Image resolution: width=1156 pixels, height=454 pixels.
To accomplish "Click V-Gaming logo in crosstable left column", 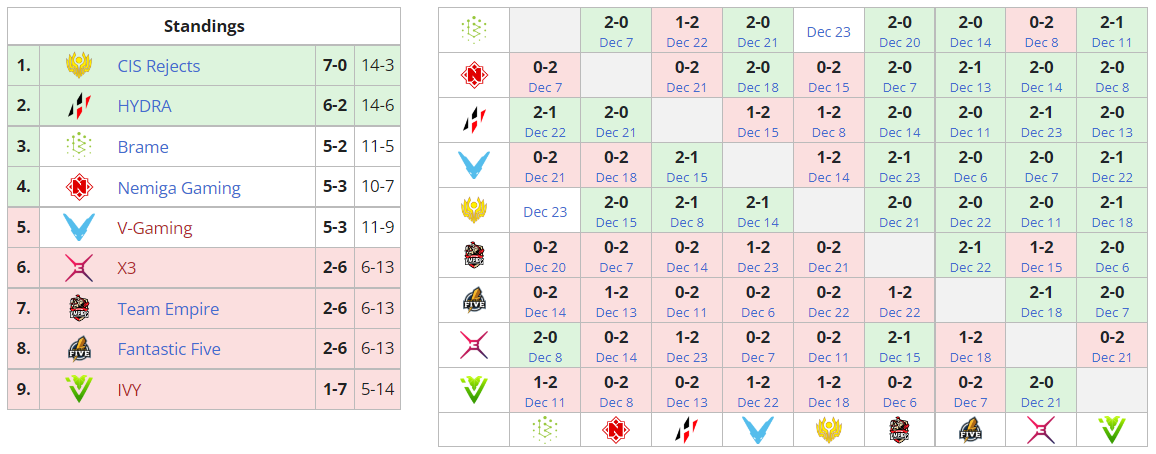I will click(473, 165).
